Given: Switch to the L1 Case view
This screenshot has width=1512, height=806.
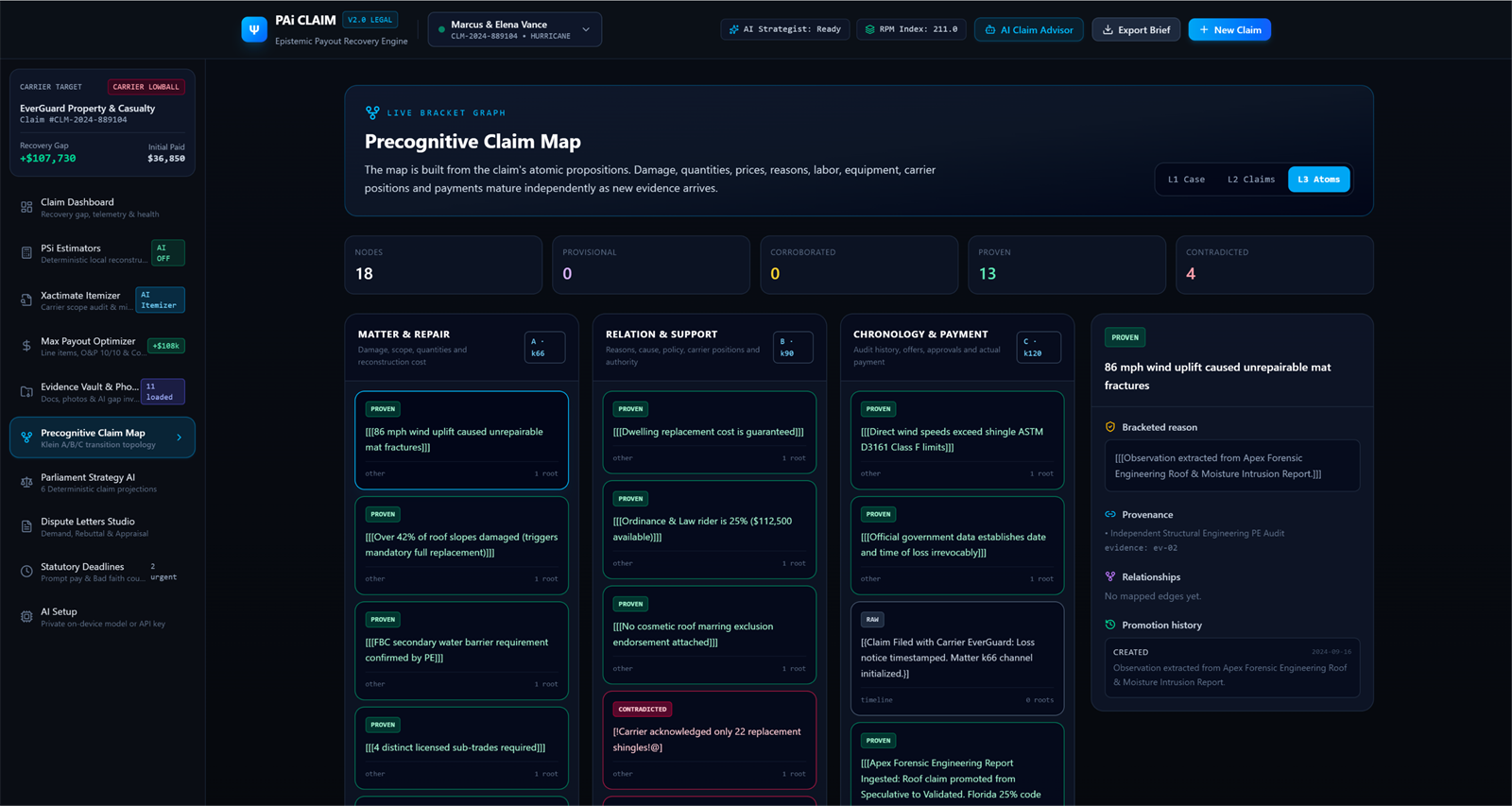Looking at the screenshot, I should tap(1186, 180).
